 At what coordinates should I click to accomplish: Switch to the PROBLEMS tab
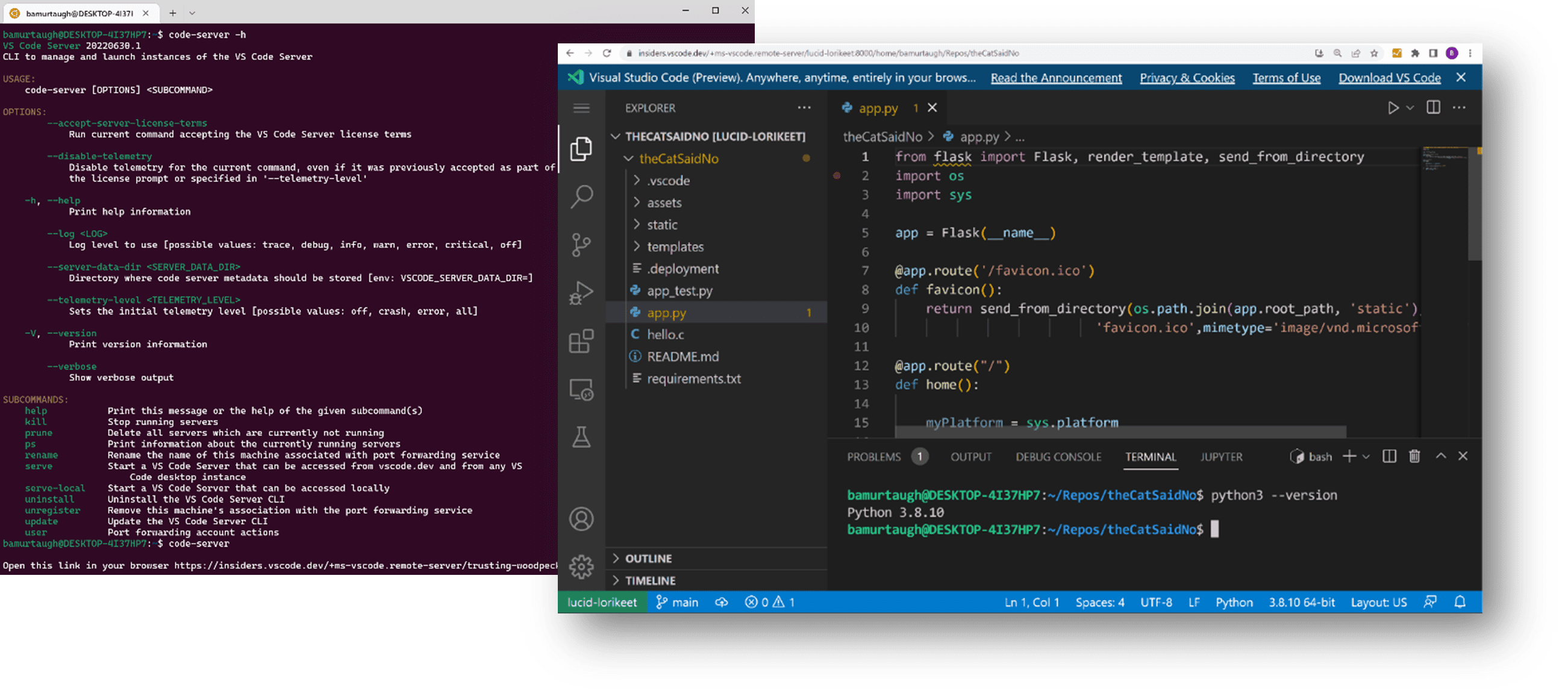pyautogui.click(x=873, y=457)
